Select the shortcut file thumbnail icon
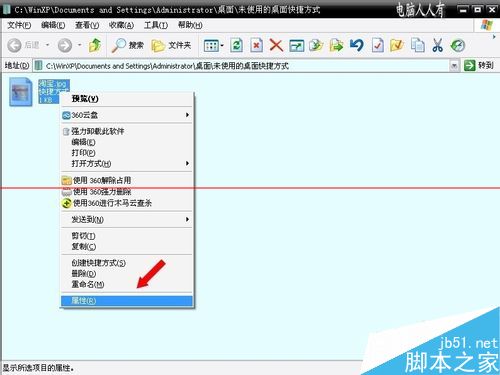The image size is (500, 375). pos(21,92)
